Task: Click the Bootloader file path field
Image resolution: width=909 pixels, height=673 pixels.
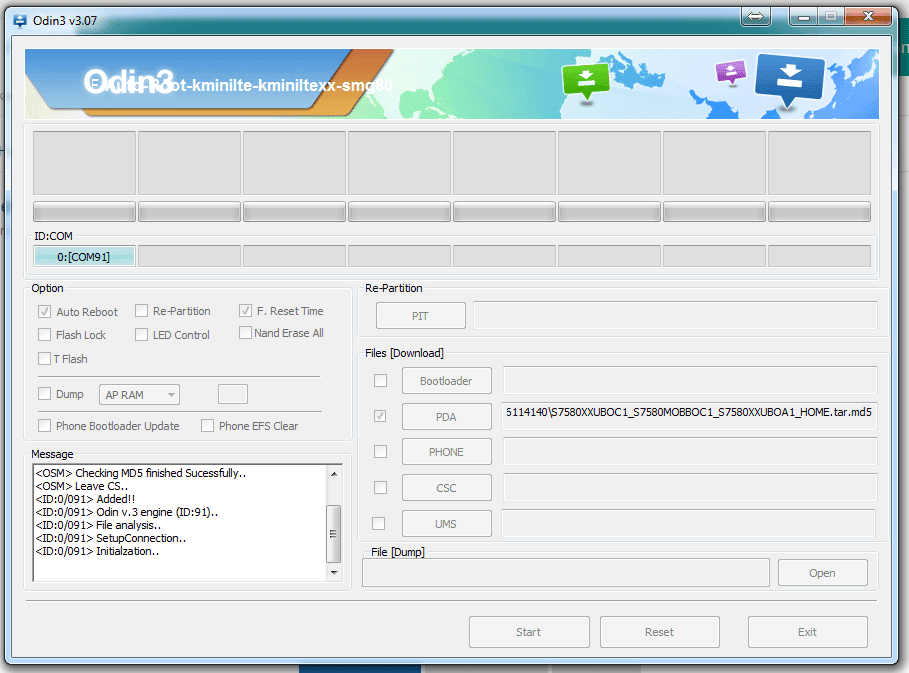Action: (x=689, y=380)
